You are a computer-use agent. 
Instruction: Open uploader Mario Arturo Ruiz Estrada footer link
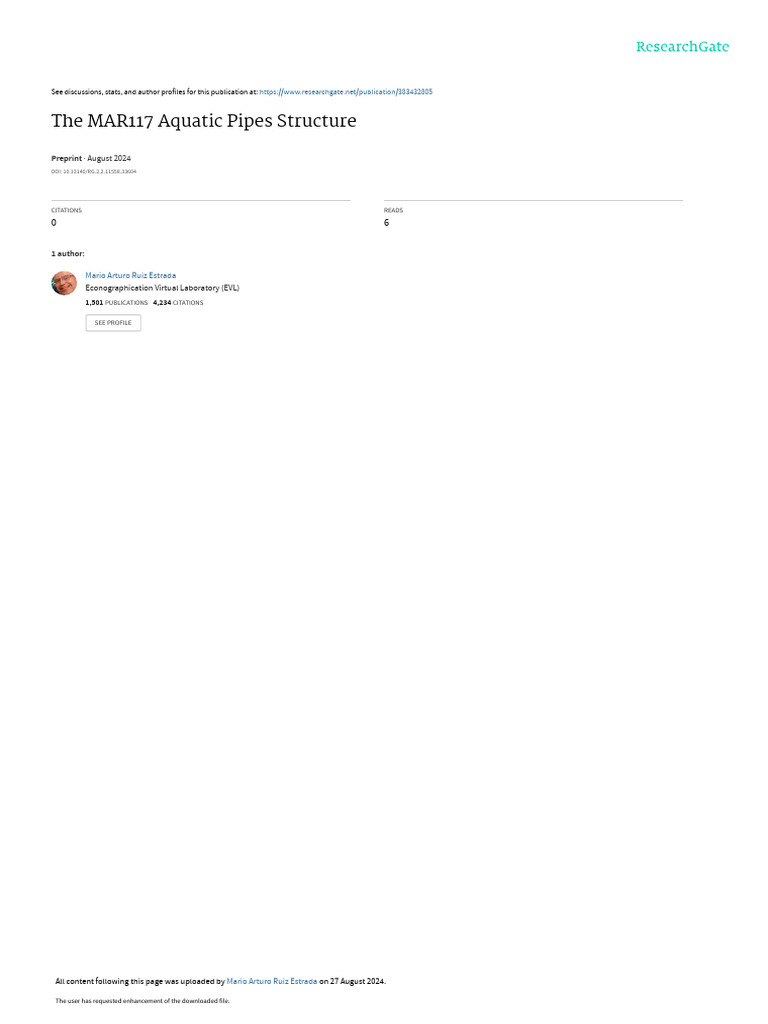272,981
